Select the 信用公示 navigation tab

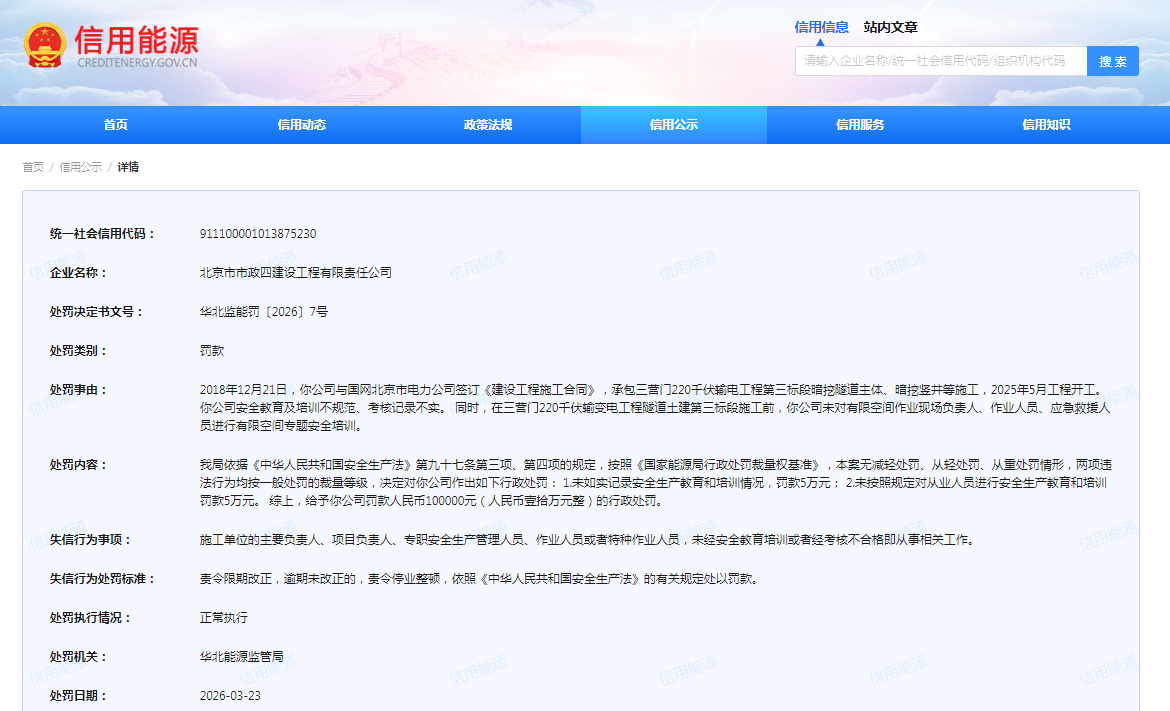point(674,125)
